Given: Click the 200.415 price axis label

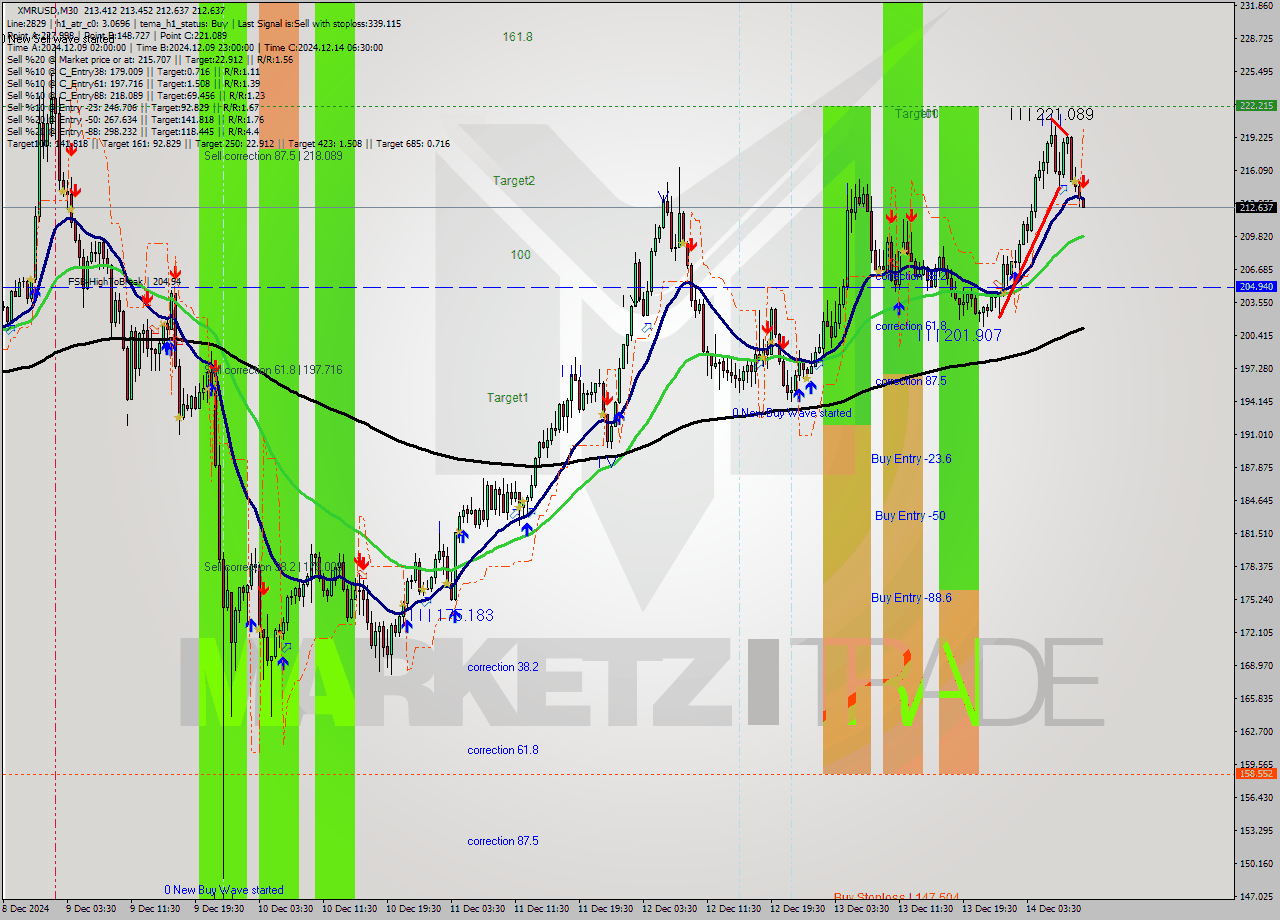Looking at the screenshot, I should point(1256,336).
